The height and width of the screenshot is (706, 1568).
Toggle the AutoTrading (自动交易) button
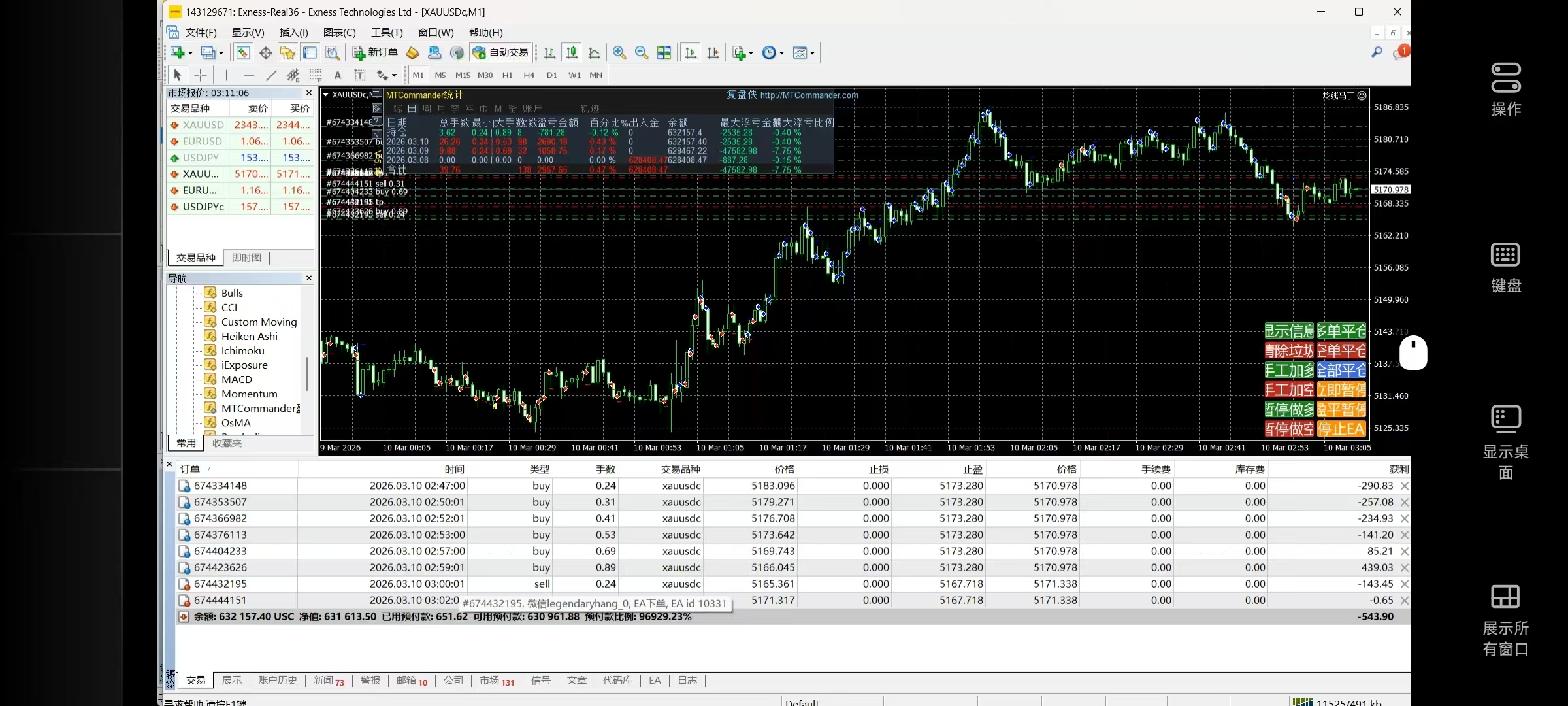[500, 53]
